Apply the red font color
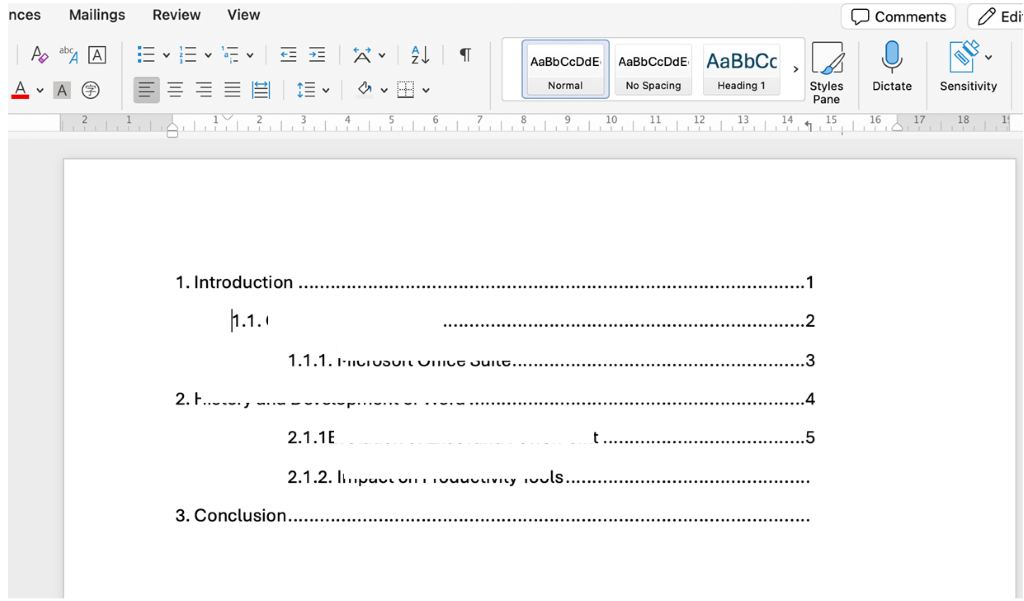The image size is (1024, 601). tap(20, 90)
